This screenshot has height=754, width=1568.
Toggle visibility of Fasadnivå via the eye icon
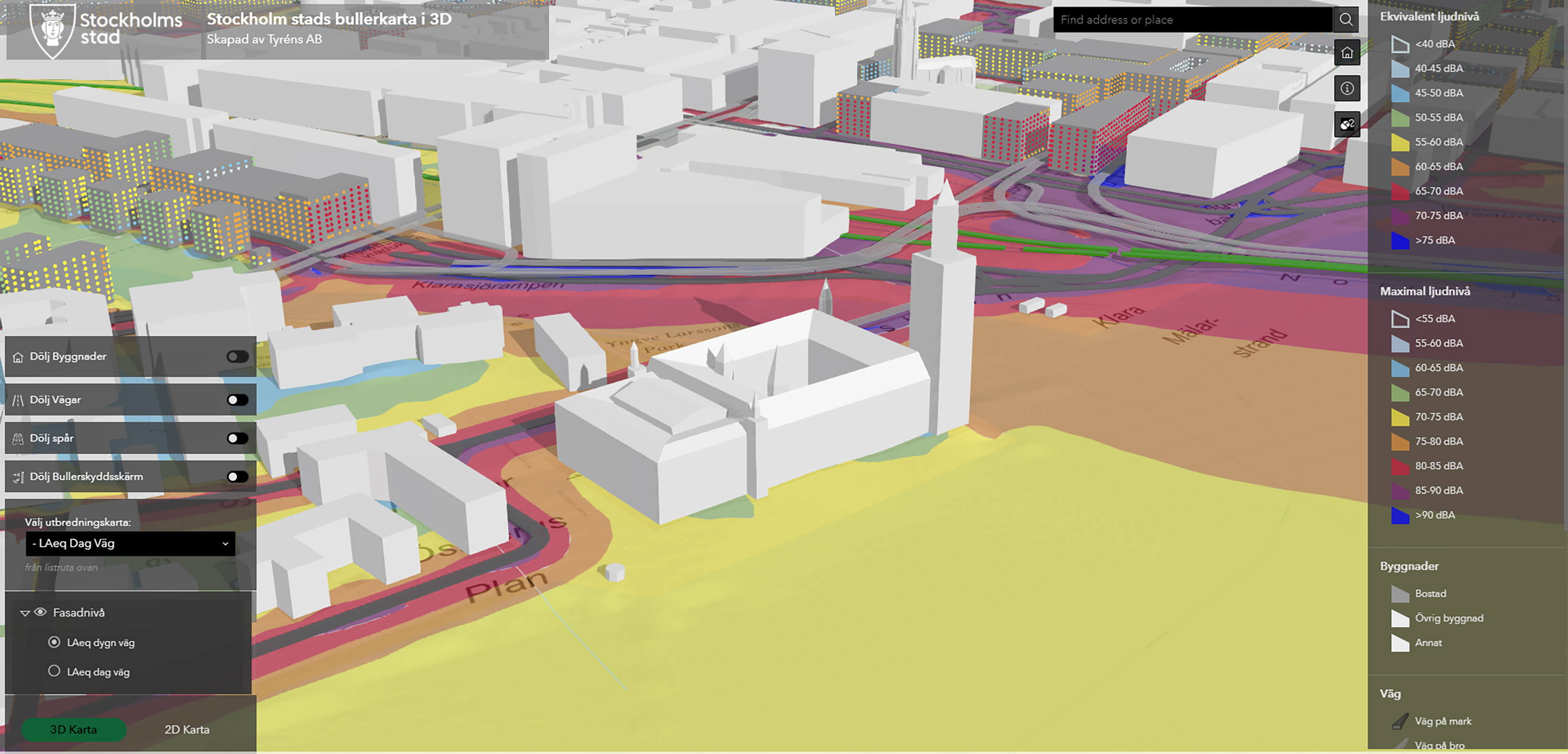pyautogui.click(x=40, y=613)
